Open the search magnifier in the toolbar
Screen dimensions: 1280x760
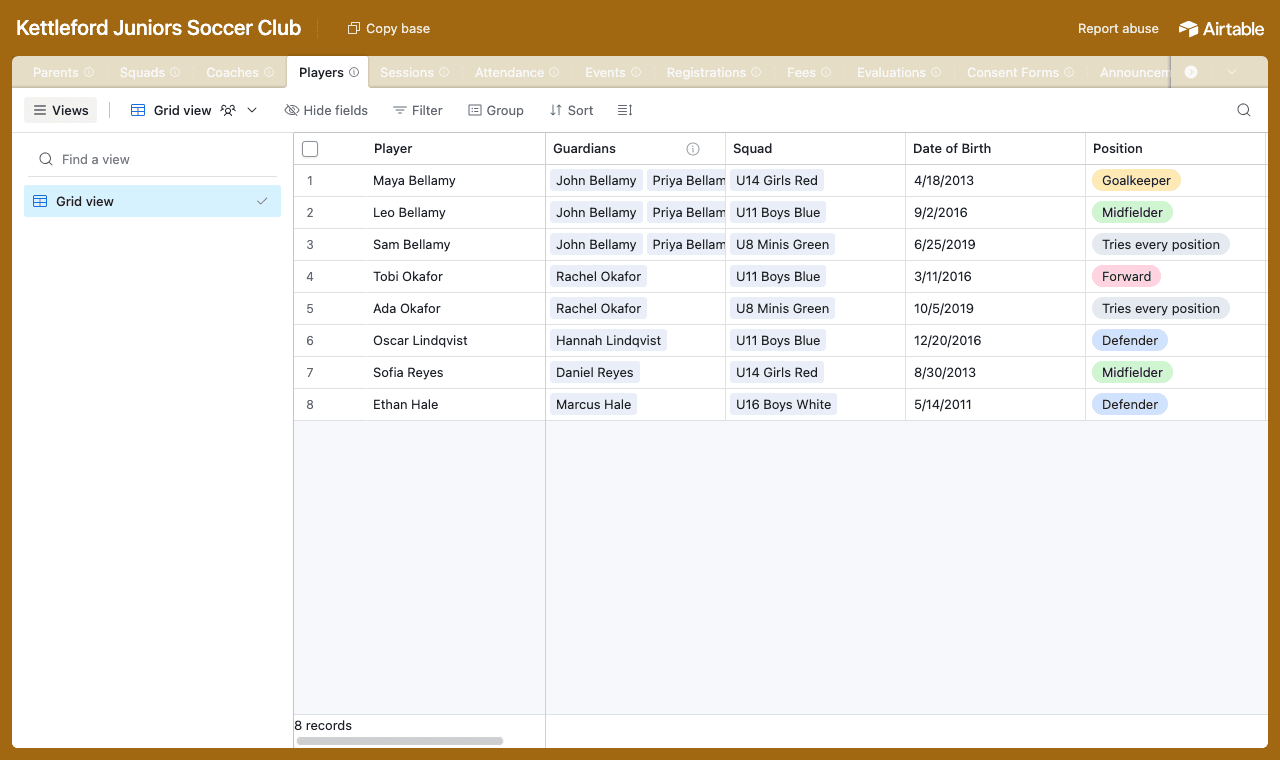[1244, 110]
